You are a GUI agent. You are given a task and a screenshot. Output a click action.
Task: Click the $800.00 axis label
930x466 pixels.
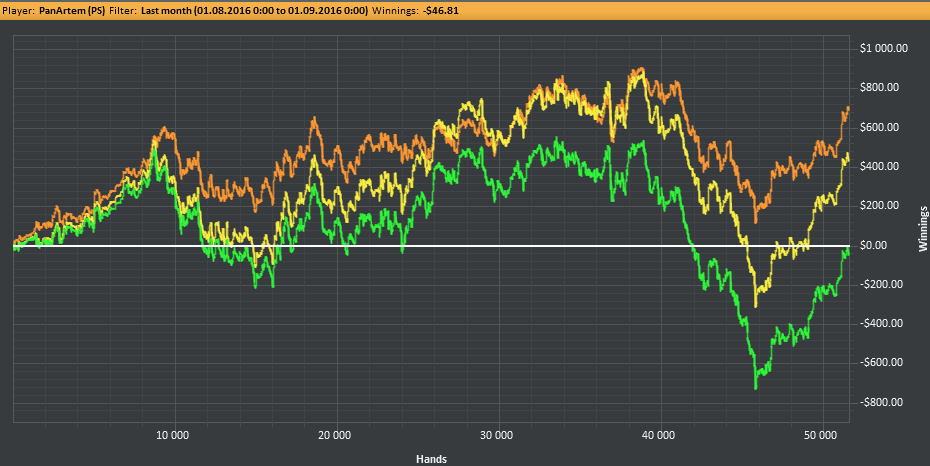pyautogui.click(x=879, y=88)
